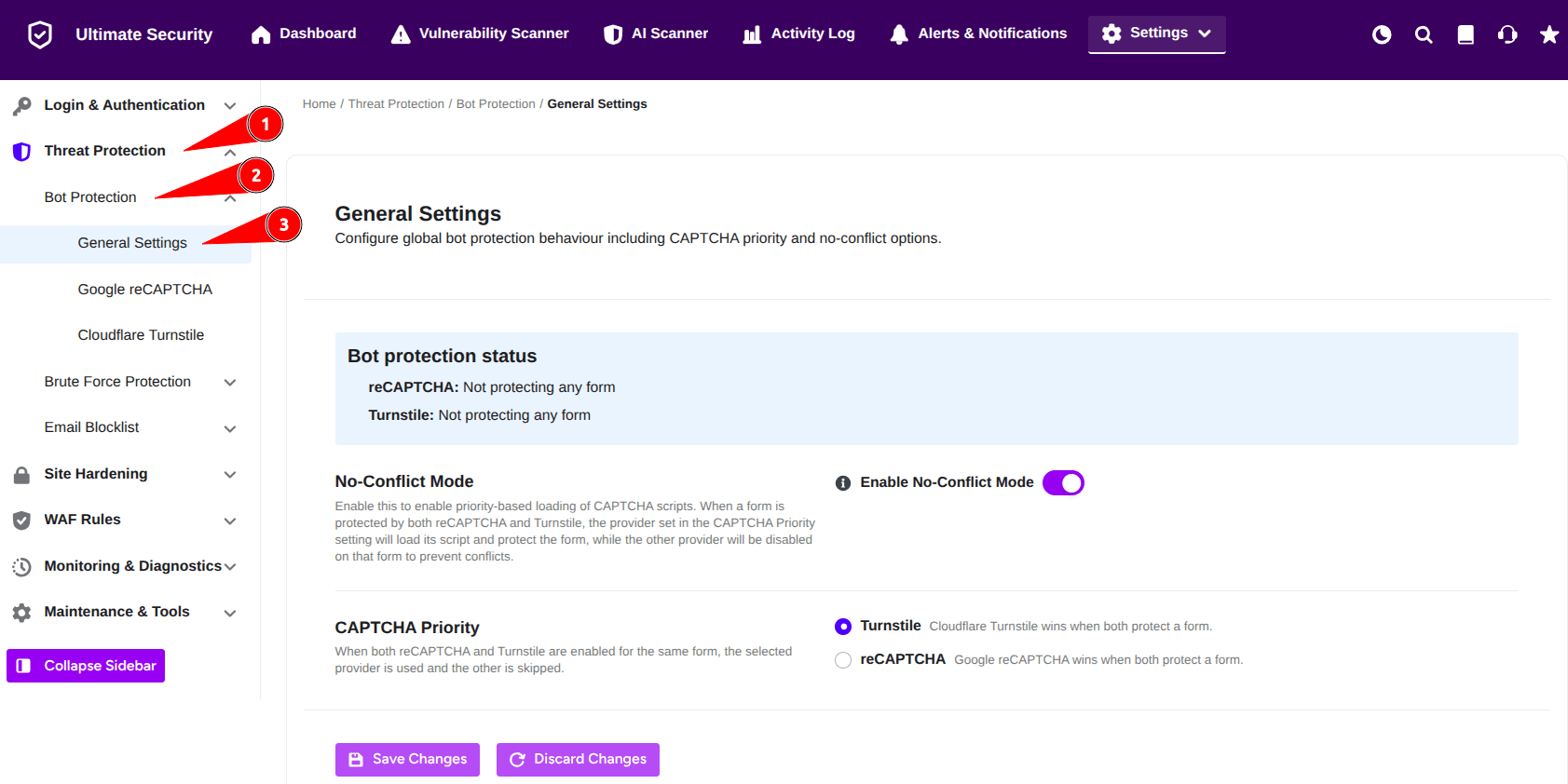Image resolution: width=1568 pixels, height=784 pixels.
Task: Click the AI Scanner shield icon
Action: pyautogui.click(x=613, y=34)
